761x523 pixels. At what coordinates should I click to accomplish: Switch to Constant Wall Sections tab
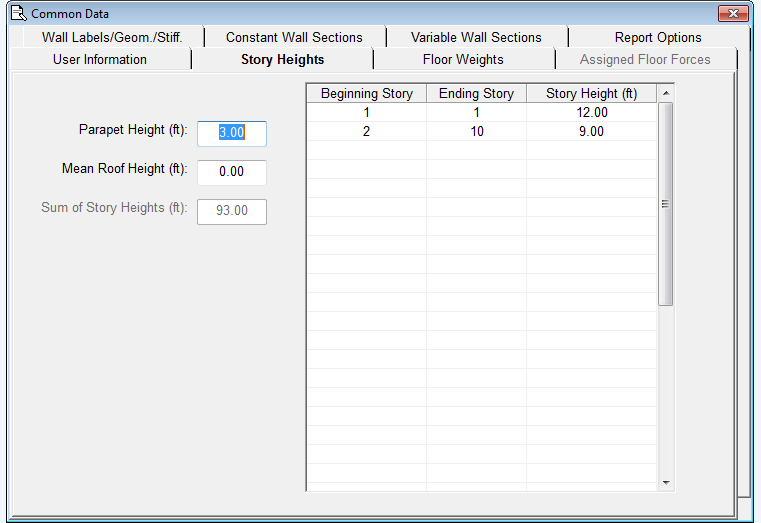(294, 37)
